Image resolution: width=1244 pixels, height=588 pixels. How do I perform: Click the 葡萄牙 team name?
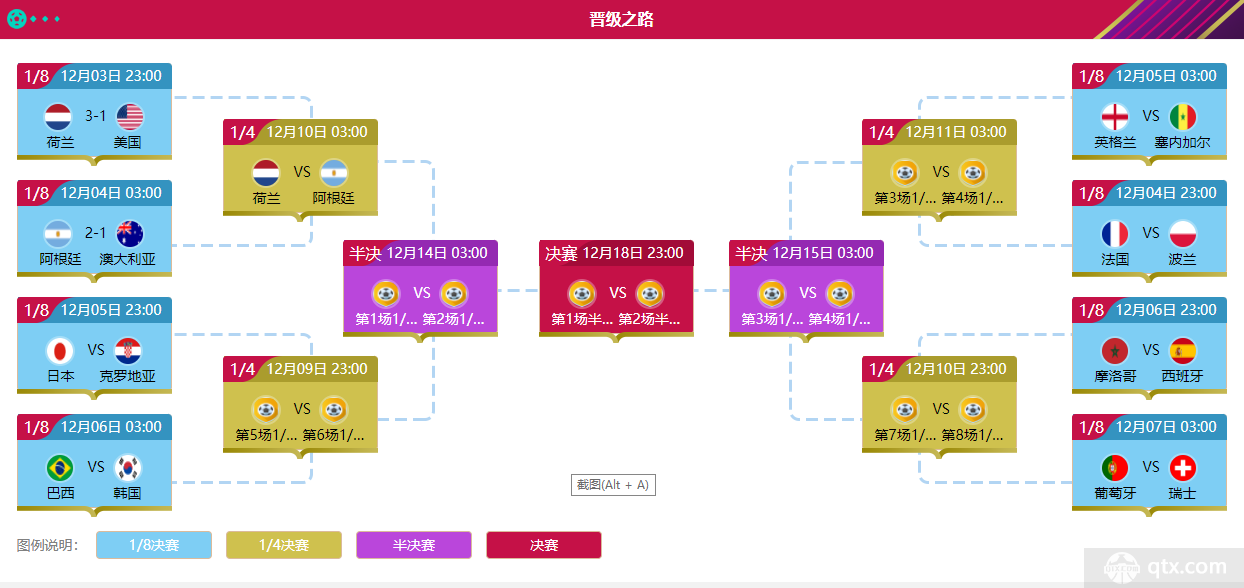[x=1115, y=494]
